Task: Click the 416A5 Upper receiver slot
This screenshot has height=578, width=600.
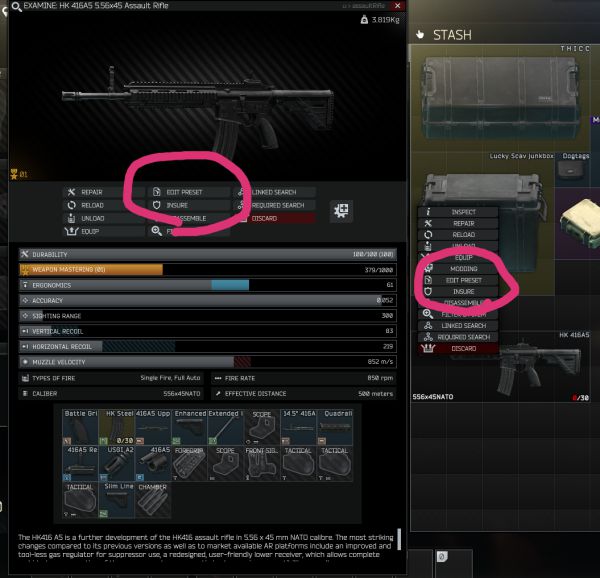Action: [x=157, y=425]
